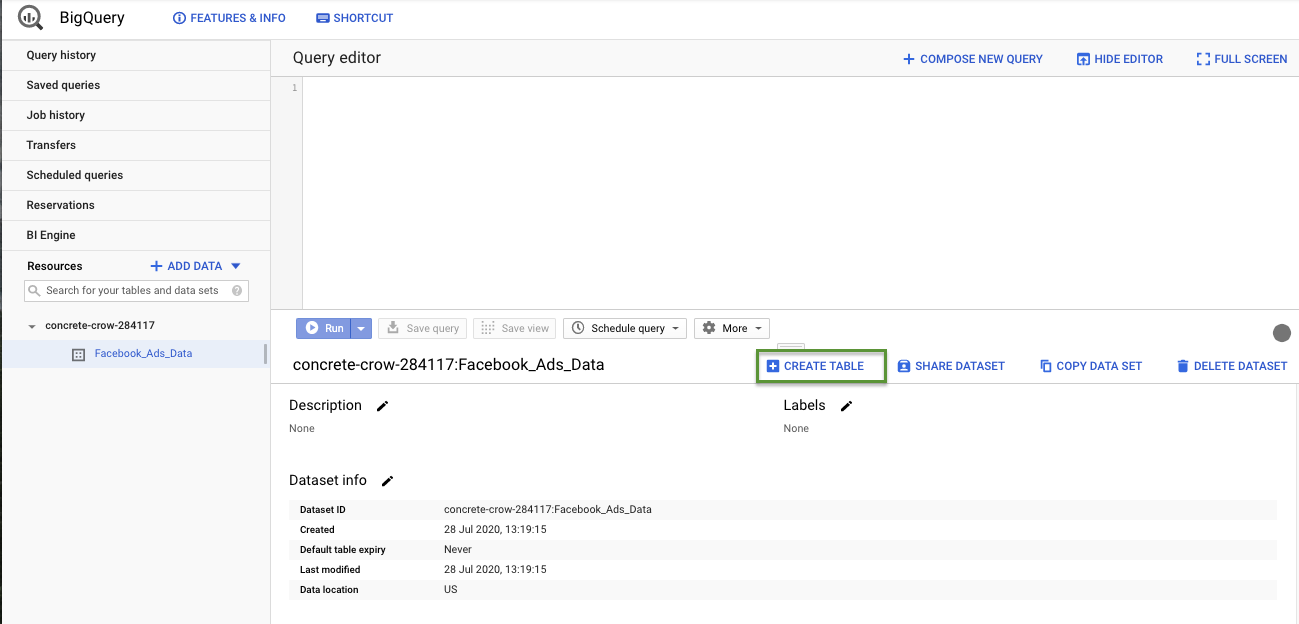Click COMPOSE NEW QUERY
The width and height of the screenshot is (1299, 624).
point(972,59)
